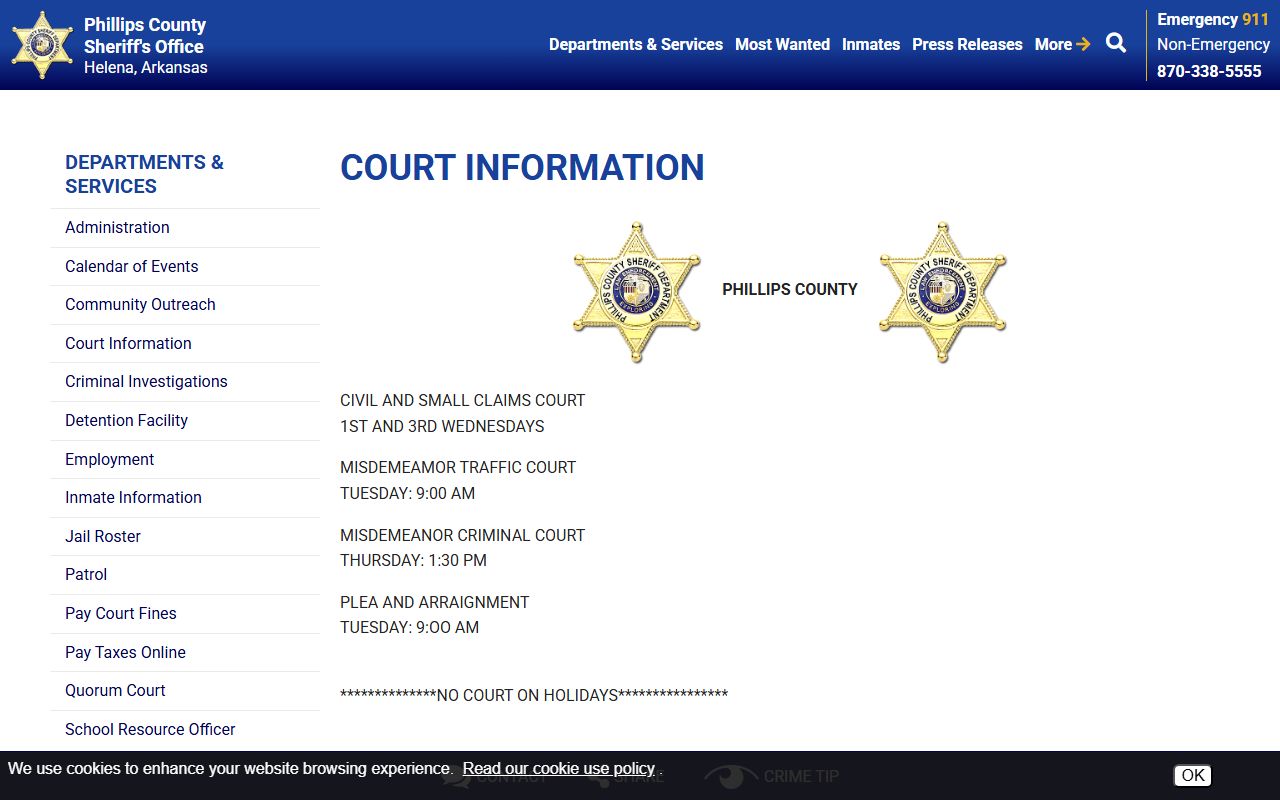Open the Quorum Court page
The height and width of the screenshot is (800, 1280).
coord(185,691)
